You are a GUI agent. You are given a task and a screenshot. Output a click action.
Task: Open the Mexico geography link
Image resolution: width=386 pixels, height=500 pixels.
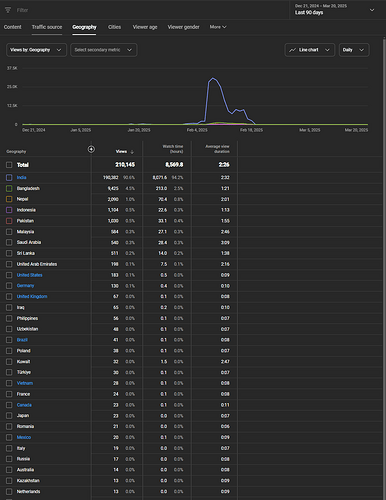pyautogui.click(x=24, y=437)
